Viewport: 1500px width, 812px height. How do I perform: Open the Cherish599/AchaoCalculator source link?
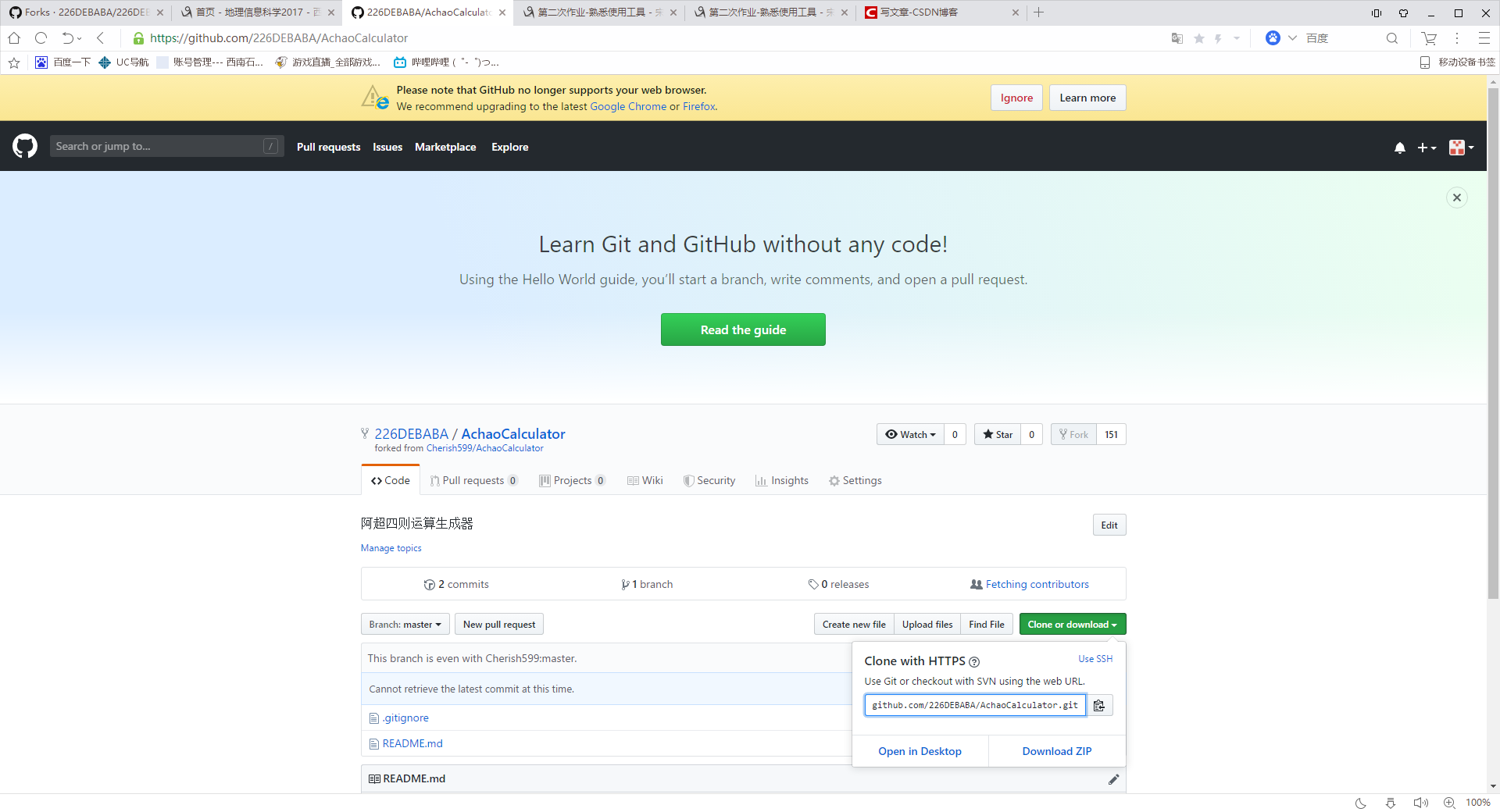coord(484,448)
